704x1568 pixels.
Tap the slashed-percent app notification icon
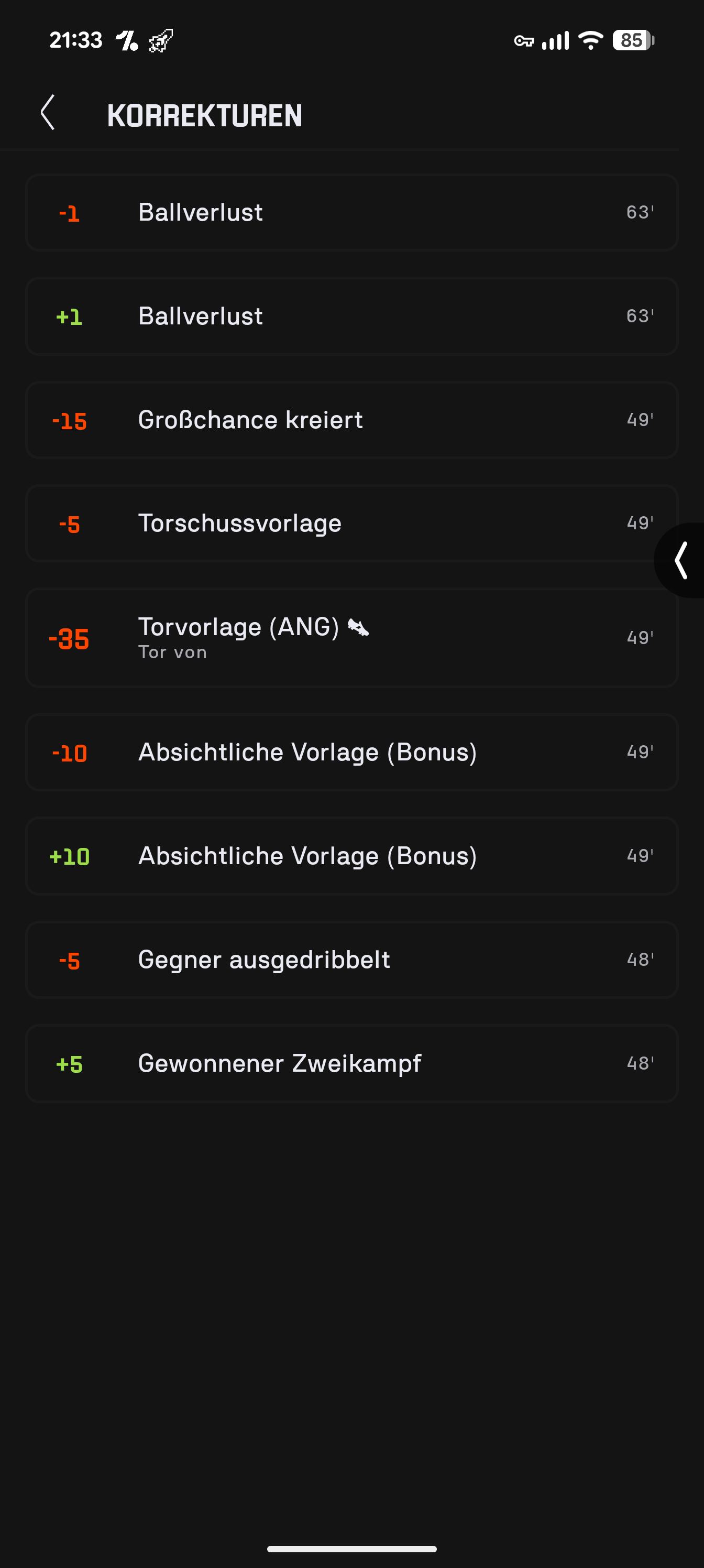point(127,41)
